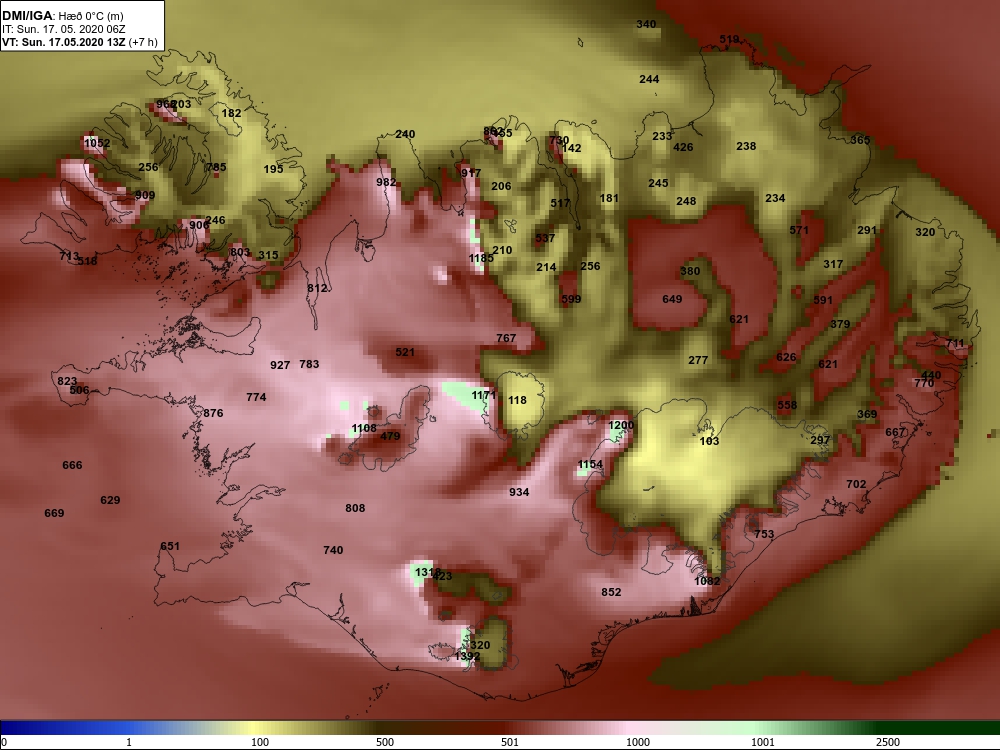Image resolution: width=1000 pixels, height=750 pixels.
Task: Click the map value '651'
Action: 170,547
